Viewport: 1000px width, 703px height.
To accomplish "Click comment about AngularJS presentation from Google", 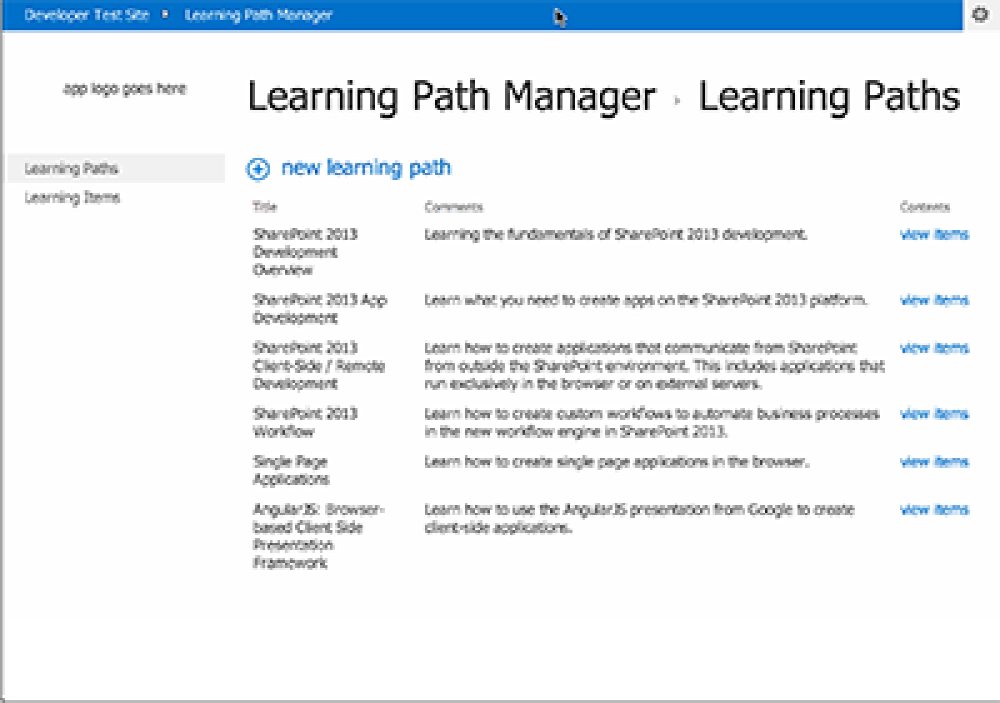I will pyautogui.click(x=639, y=518).
